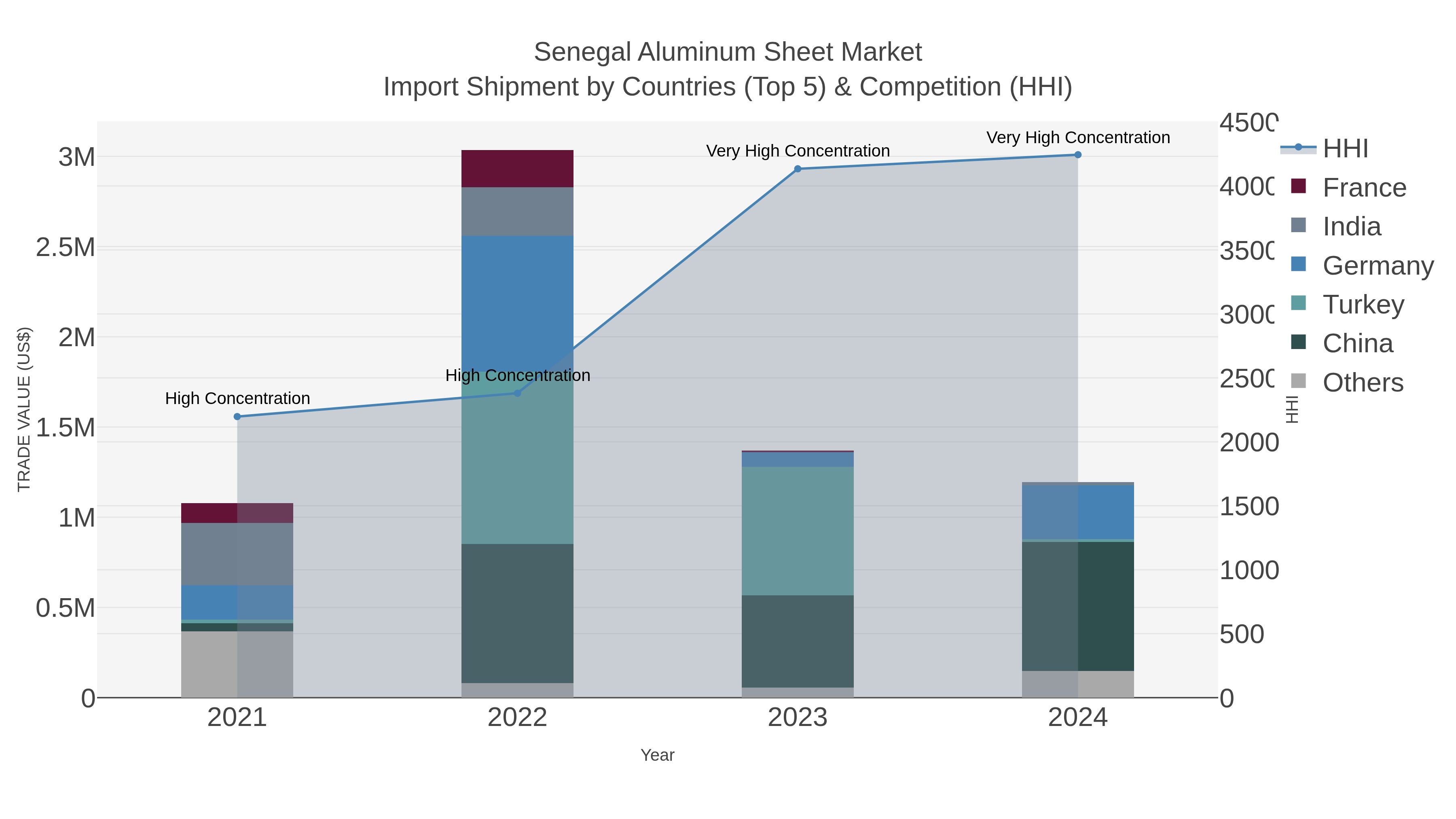The width and height of the screenshot is (1456, 819).
Task: Click the 1000 tick on the HHI axis
Action: tap(1249, 570)
